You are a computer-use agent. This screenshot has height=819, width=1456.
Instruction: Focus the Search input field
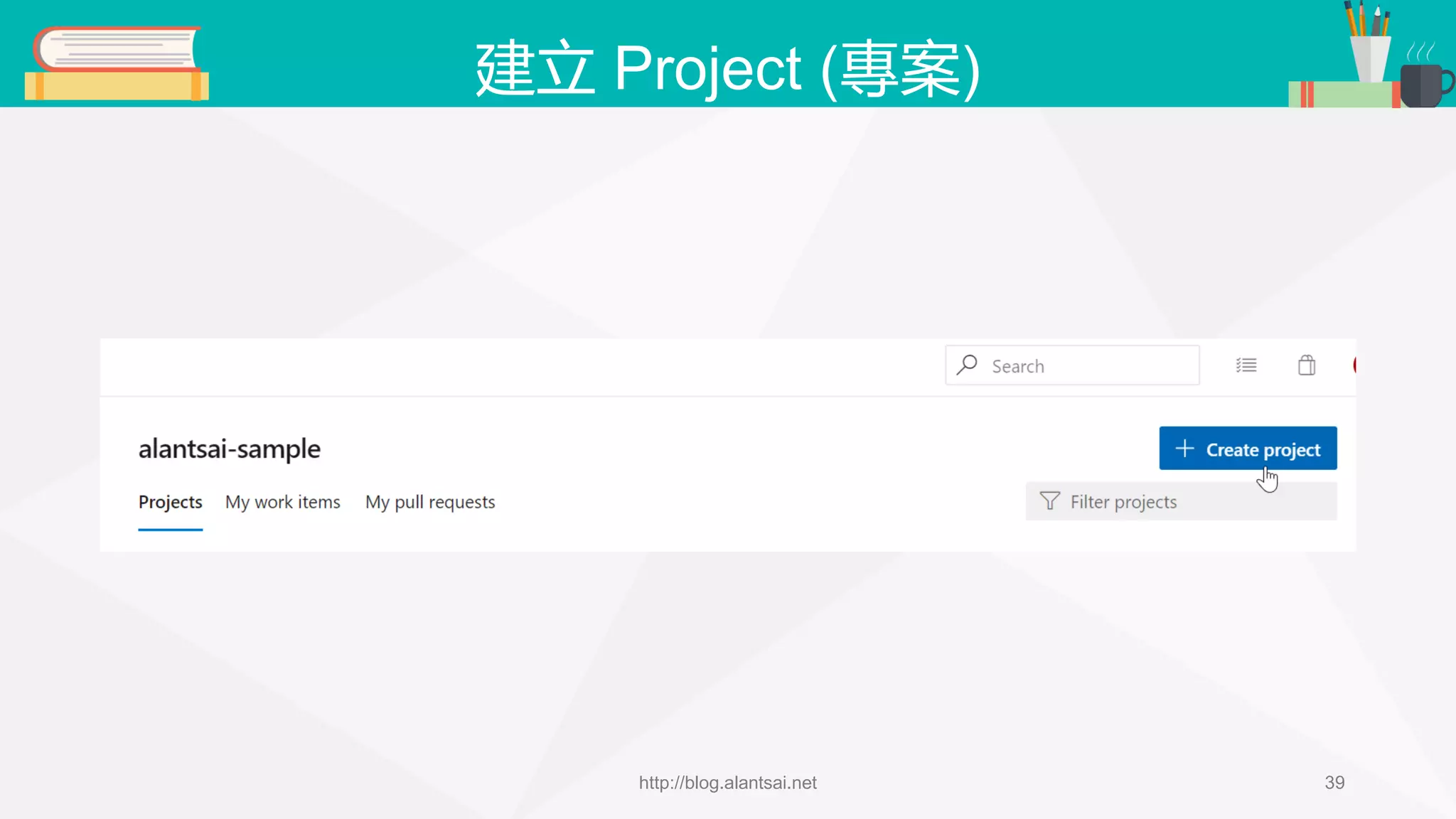(x=1072, y=365)
